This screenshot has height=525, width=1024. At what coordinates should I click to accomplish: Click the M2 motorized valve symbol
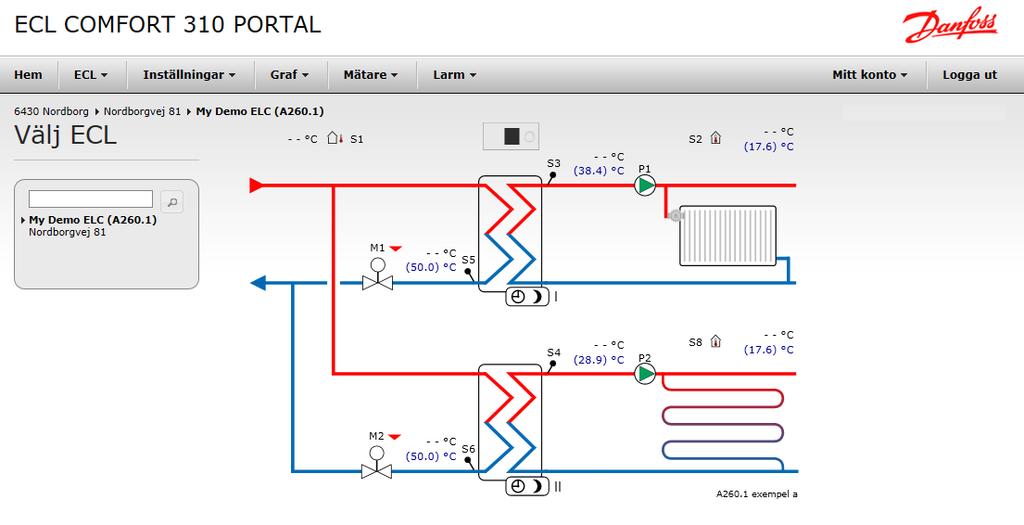[x=377, y=462]
